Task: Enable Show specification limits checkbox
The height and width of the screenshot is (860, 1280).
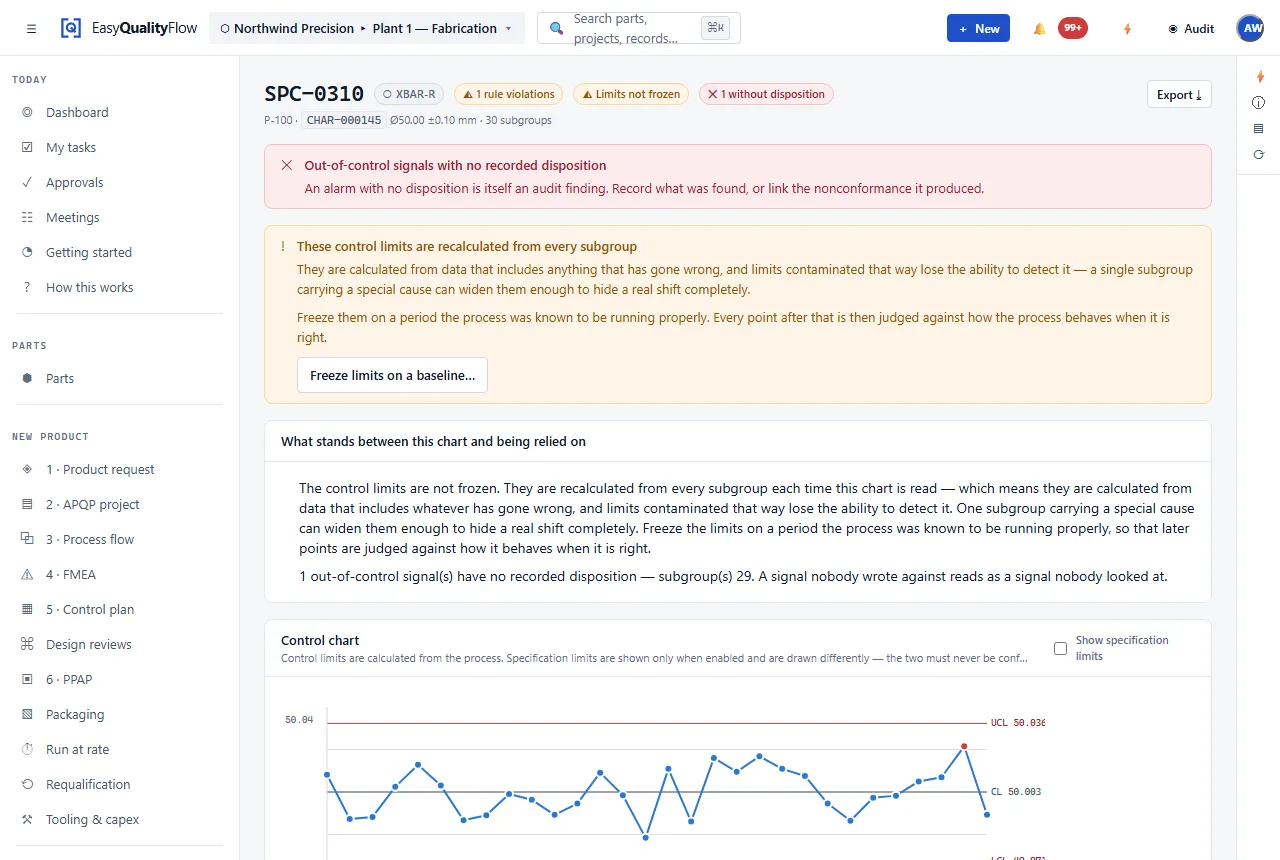Action: (1060, 648)
